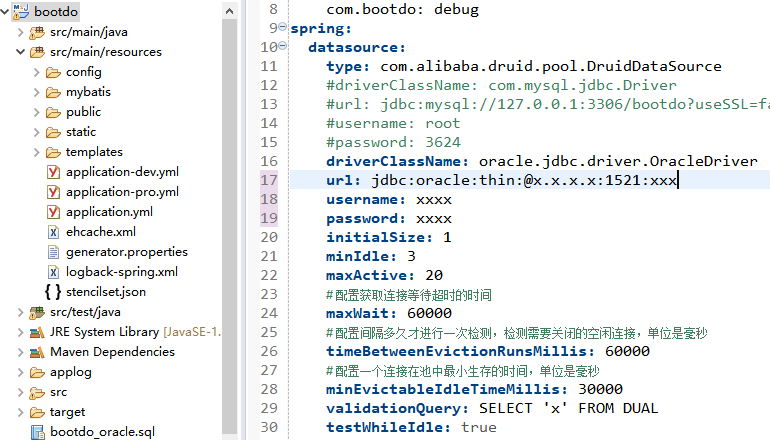
Task: Click the templates folder icon
Action: tap(53, 153)
